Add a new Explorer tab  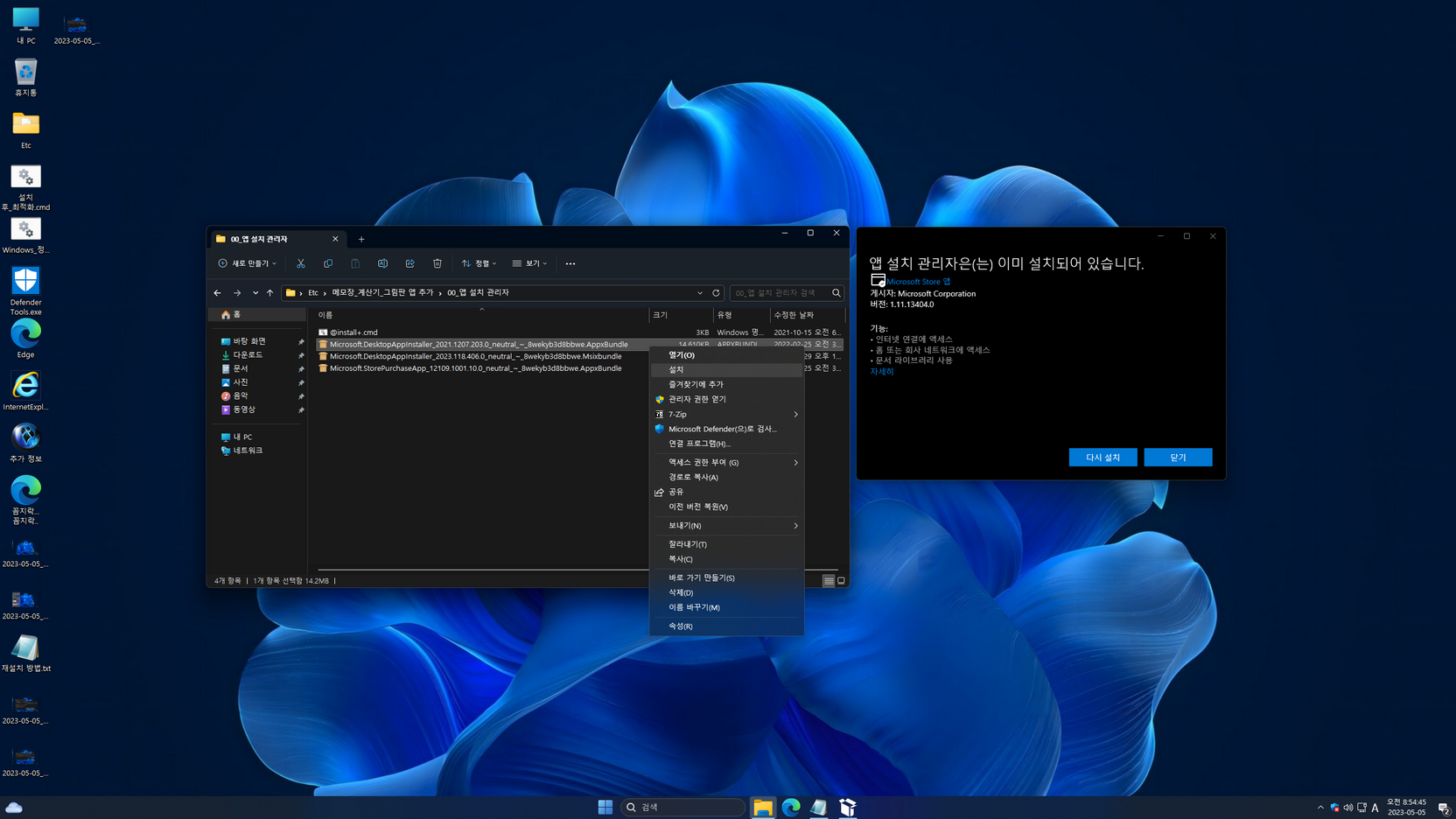(361, 239)
